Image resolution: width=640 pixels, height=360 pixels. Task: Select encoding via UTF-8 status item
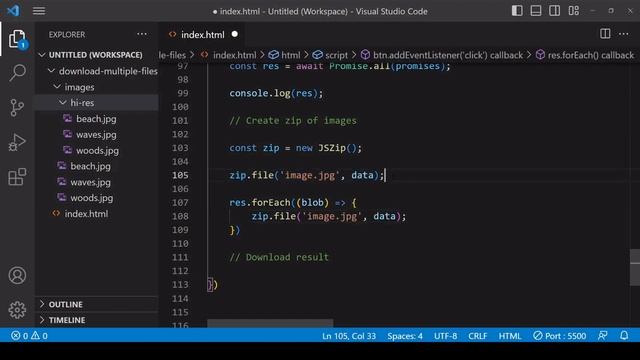(445, 336)
